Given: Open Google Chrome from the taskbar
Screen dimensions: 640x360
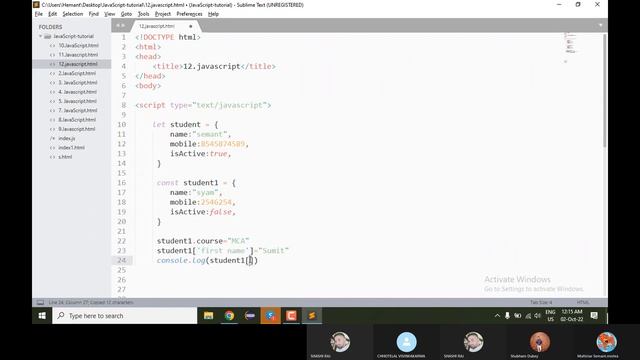Looking at the screenshot, I should pos(229,316).
